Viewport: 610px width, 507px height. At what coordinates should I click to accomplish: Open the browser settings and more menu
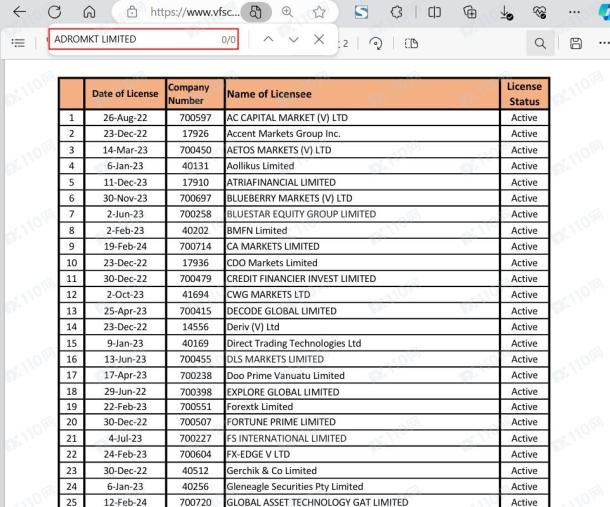(x=574, y=12)
